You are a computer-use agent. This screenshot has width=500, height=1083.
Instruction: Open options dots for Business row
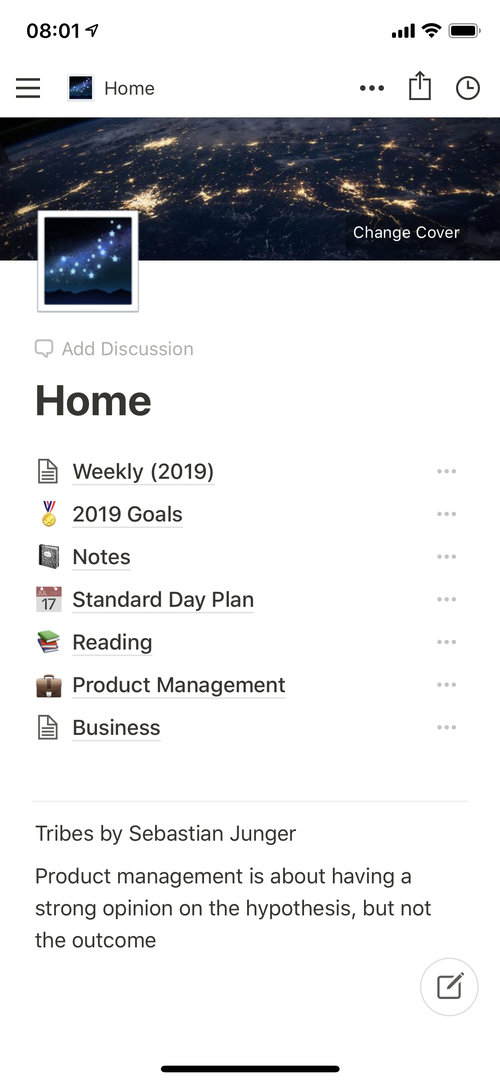[446, 727]
